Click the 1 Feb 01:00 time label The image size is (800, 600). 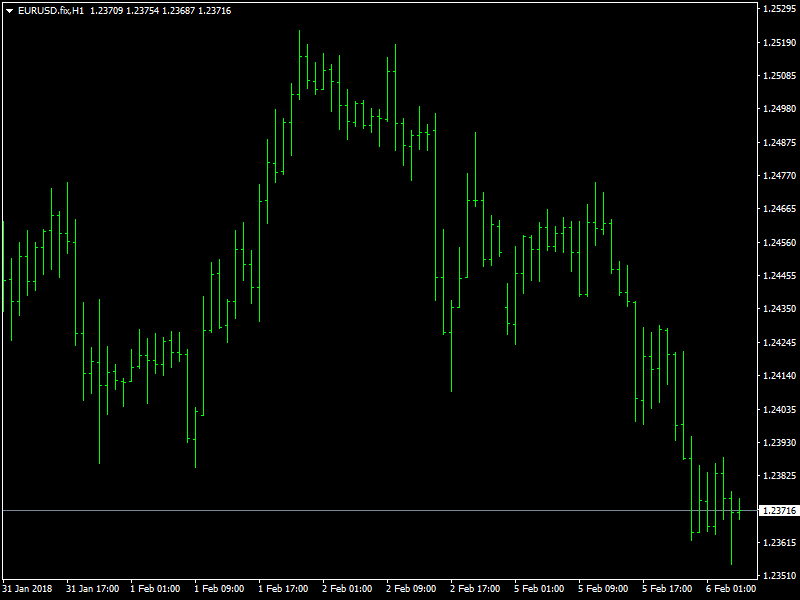tap(155, 589)
